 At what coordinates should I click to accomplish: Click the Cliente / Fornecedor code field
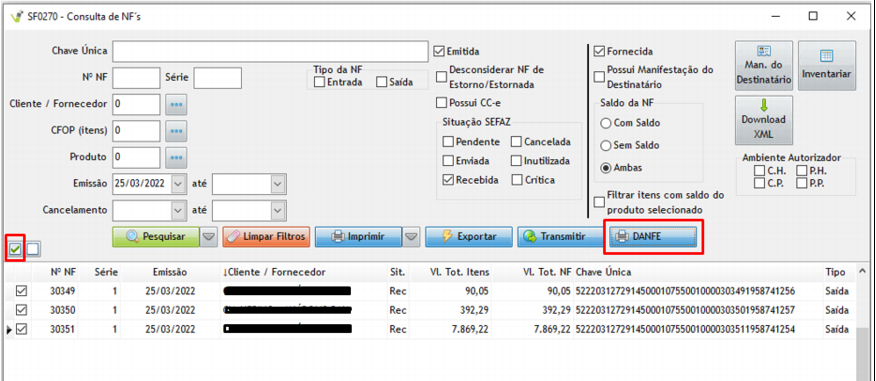136,104
